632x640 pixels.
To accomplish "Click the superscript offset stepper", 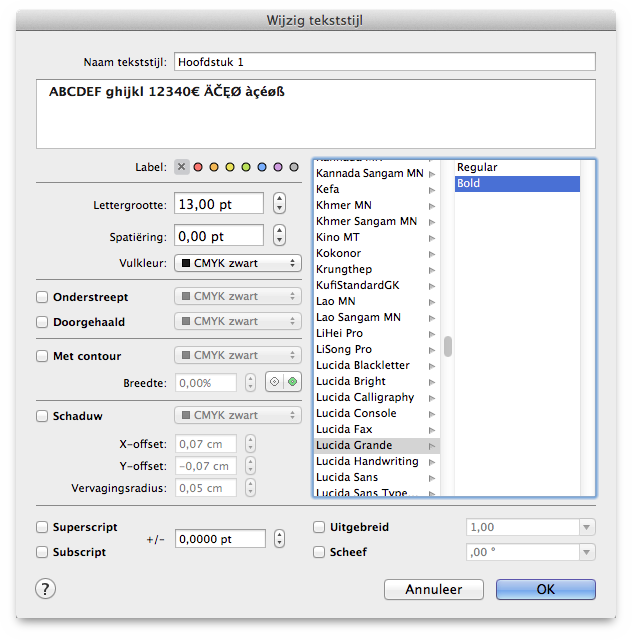I will [279, 539].
